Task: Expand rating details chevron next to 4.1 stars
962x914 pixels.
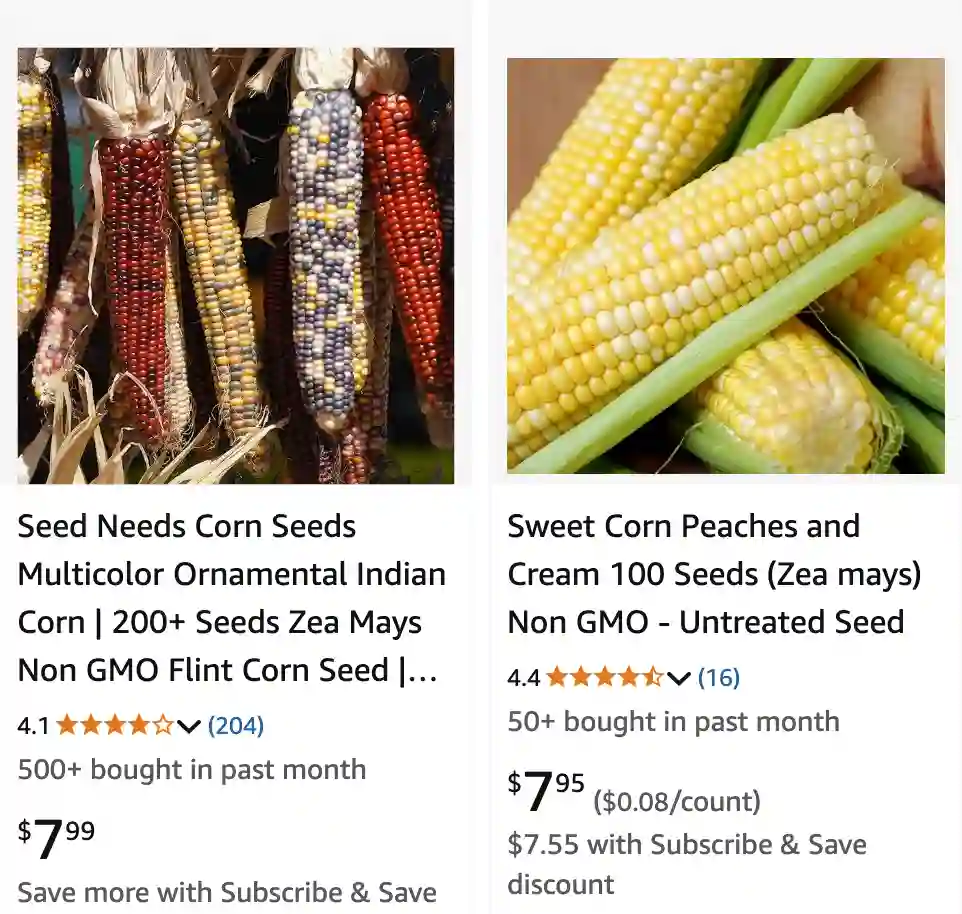Action: tap(189, 726)
